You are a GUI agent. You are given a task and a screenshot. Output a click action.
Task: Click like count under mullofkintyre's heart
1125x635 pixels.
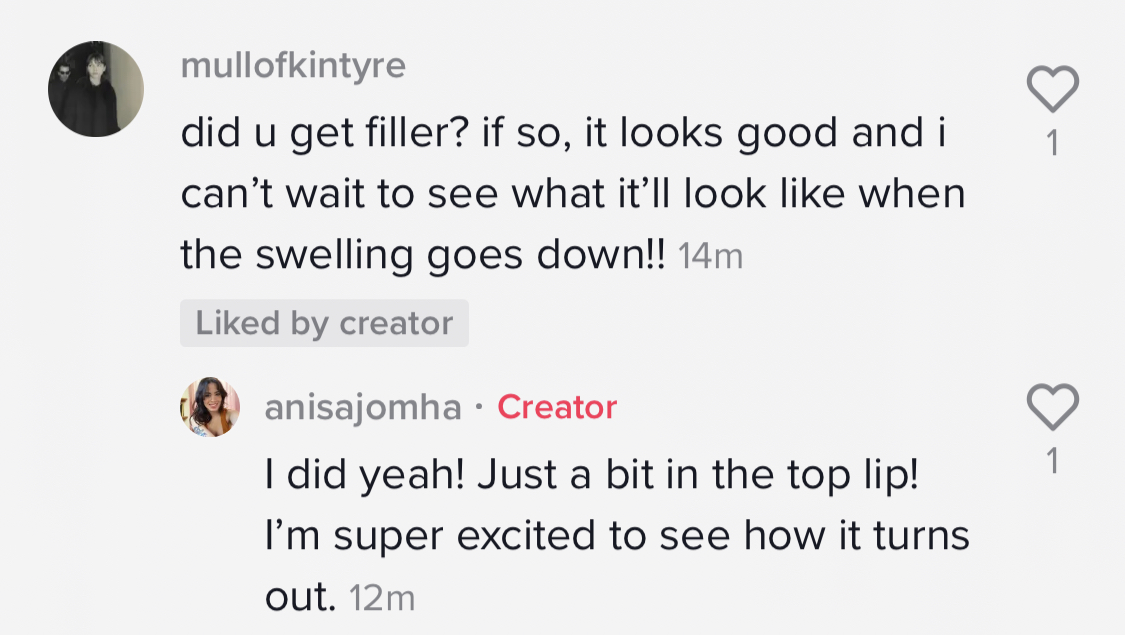click(1053, 144)
